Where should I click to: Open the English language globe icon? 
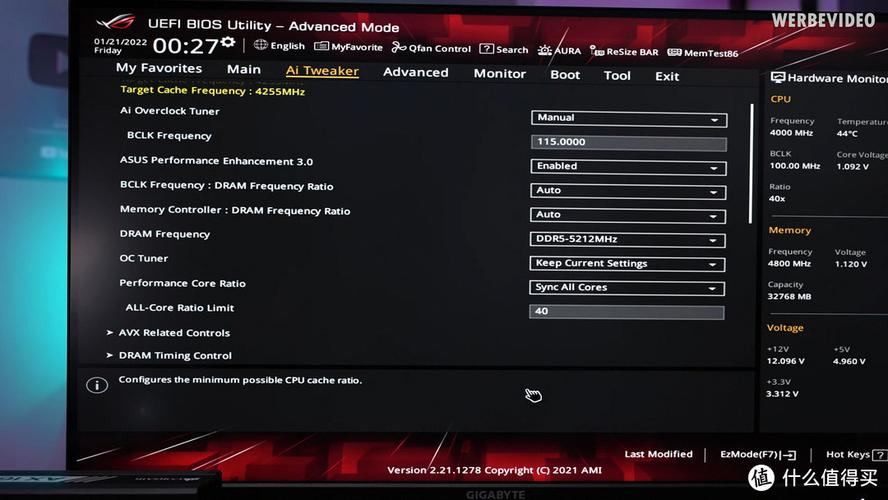261,45
